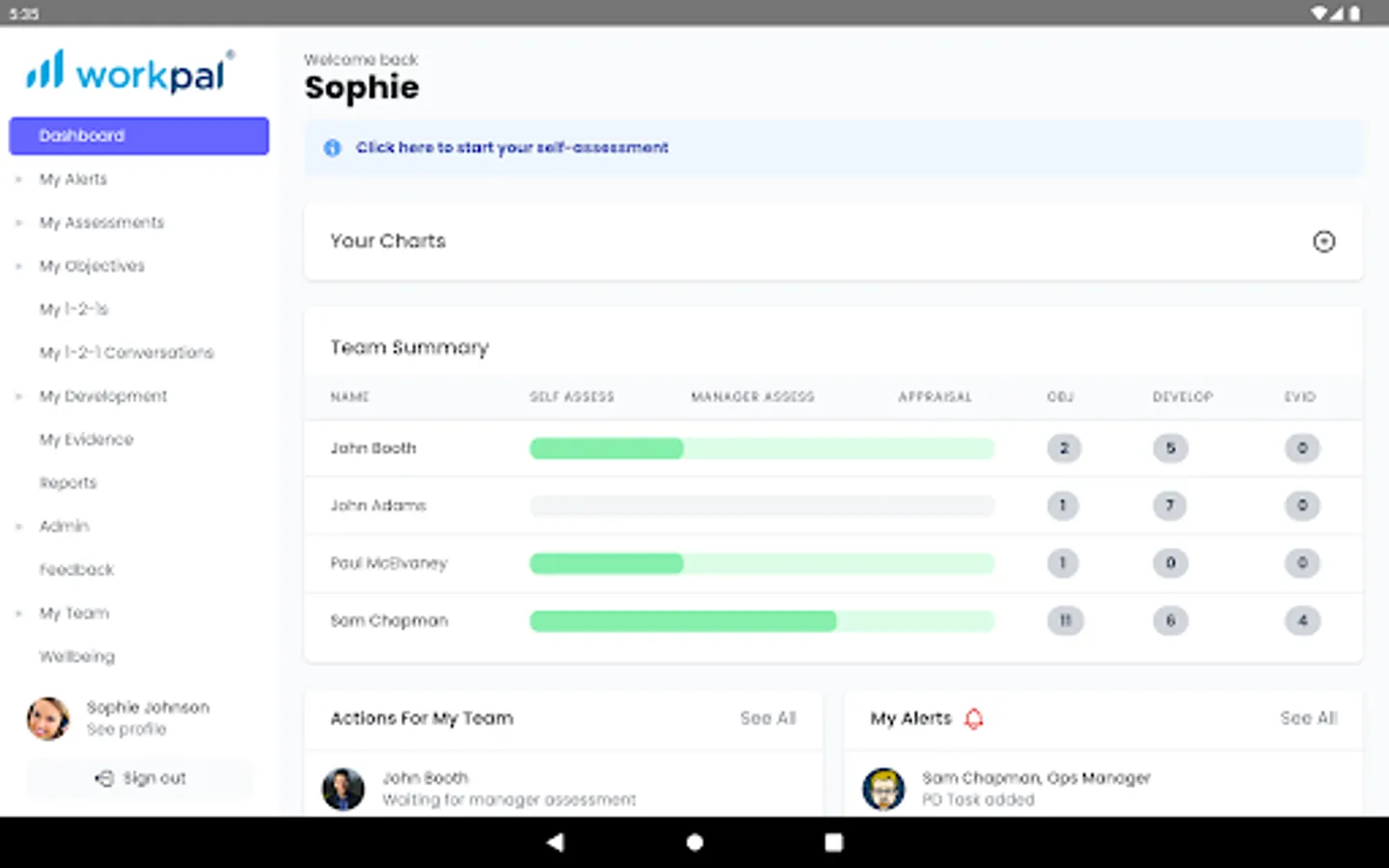Click the APPRAISAL column header
This screenshot has width=1389, height=868.
tap(935, 396)
